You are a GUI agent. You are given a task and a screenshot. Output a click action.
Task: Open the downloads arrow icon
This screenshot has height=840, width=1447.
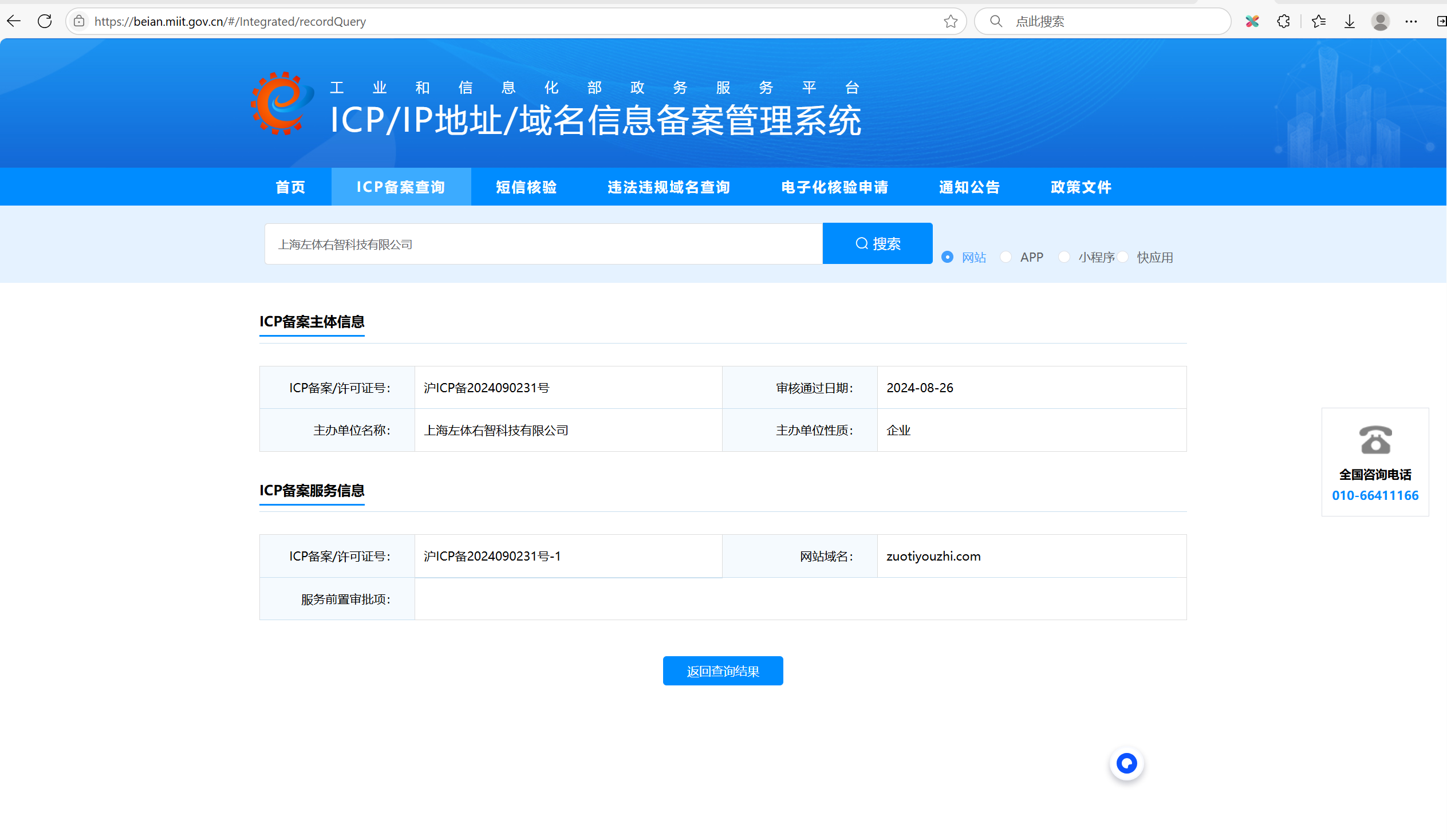1350,21
